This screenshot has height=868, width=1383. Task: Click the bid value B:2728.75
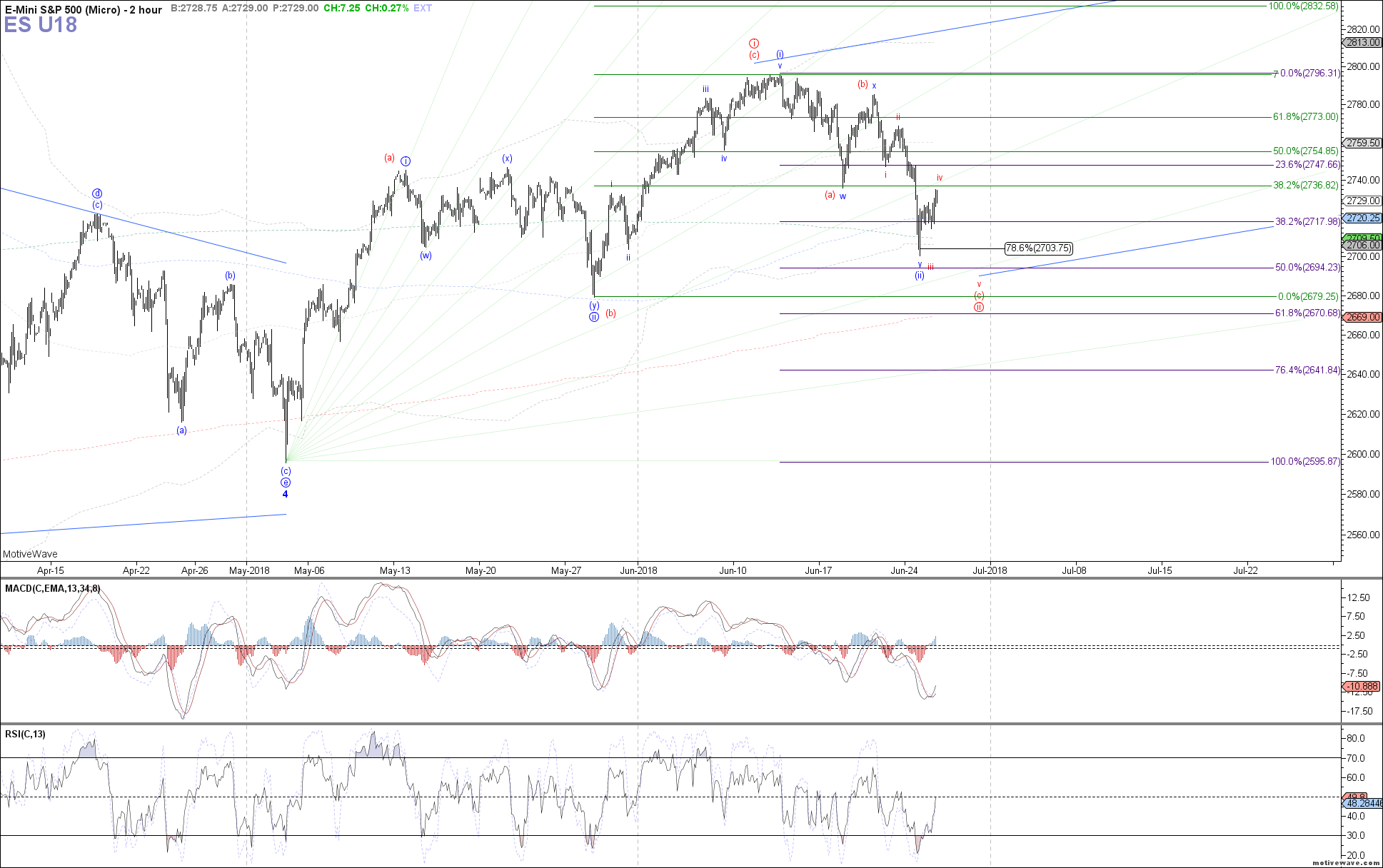point(194,9)
